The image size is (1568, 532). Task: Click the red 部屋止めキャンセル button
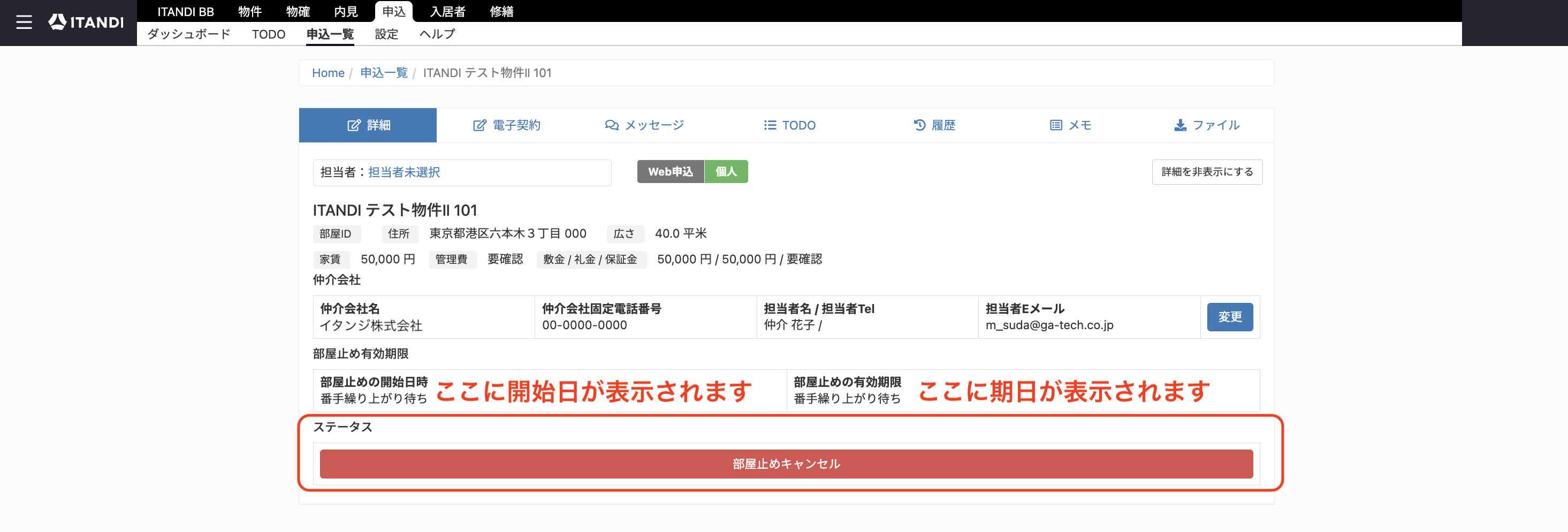[x=786, y=464]
